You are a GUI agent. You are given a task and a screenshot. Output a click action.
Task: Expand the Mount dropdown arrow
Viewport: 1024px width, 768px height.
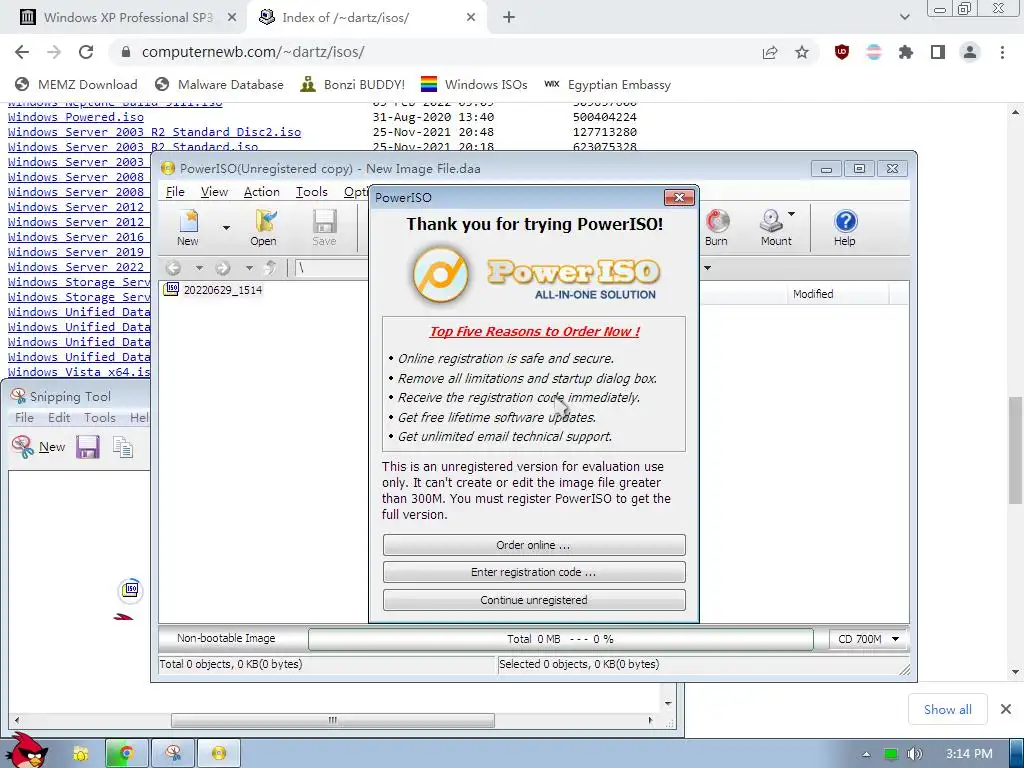point(792,214)
